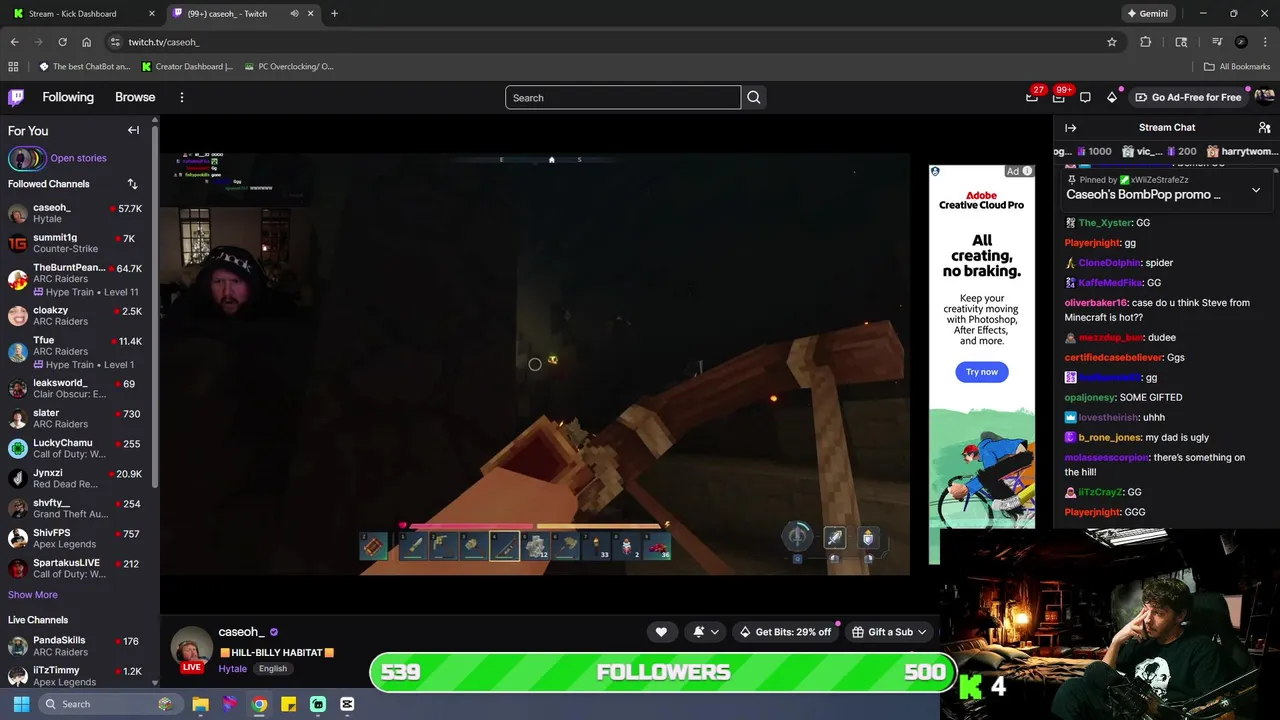The height and width of the screenshot is (720, 1280).
Task: Submit search with the magnifier button
Action: pyautogui.click(x=754, y=97)
